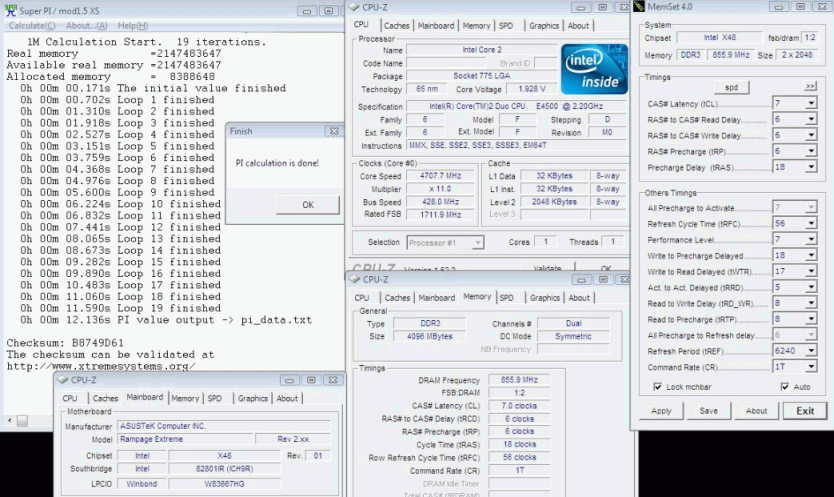Click OK in the Finish dialog
834x497 pixels.
(x=308, y=205)
